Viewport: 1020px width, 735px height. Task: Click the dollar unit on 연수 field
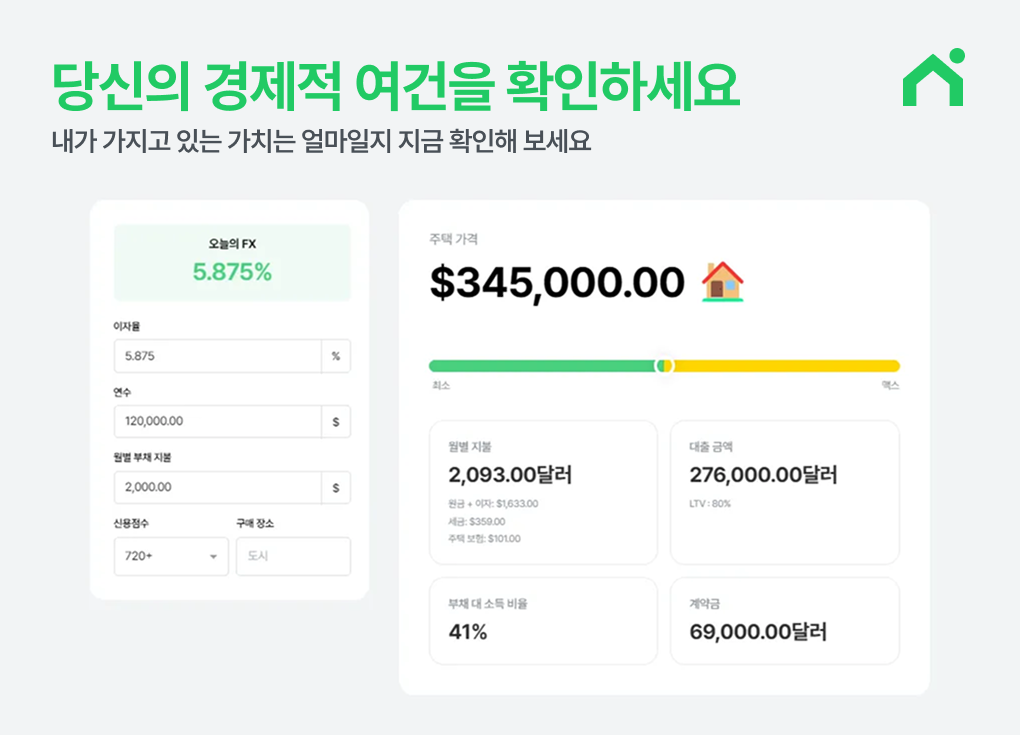click(335, 422)
